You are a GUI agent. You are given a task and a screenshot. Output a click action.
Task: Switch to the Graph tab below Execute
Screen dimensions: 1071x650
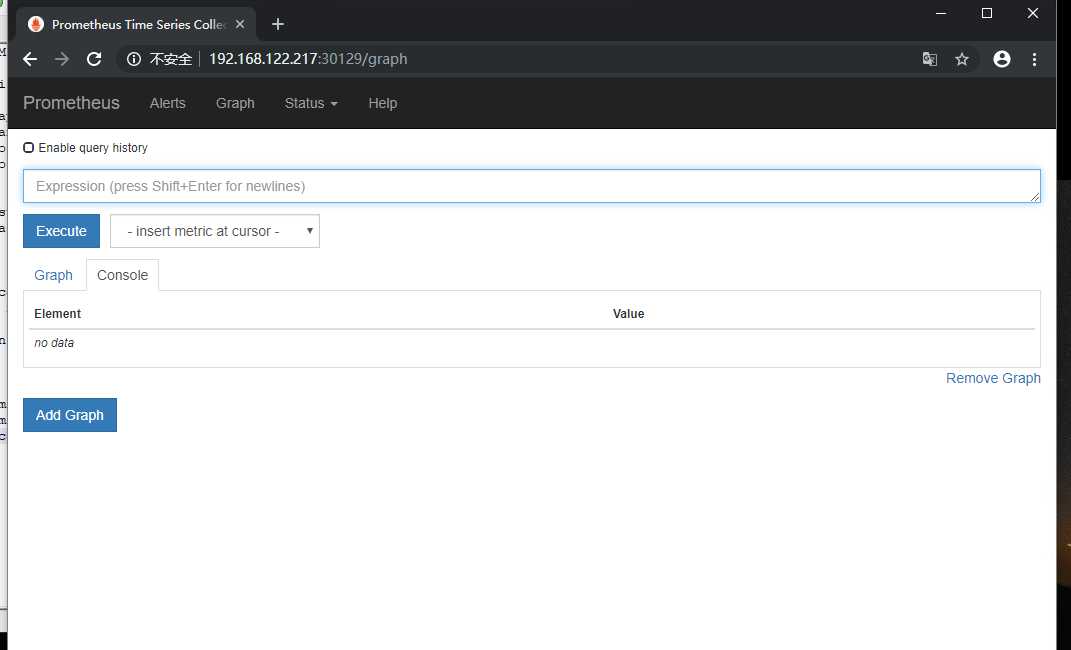[x=53, y=275]
